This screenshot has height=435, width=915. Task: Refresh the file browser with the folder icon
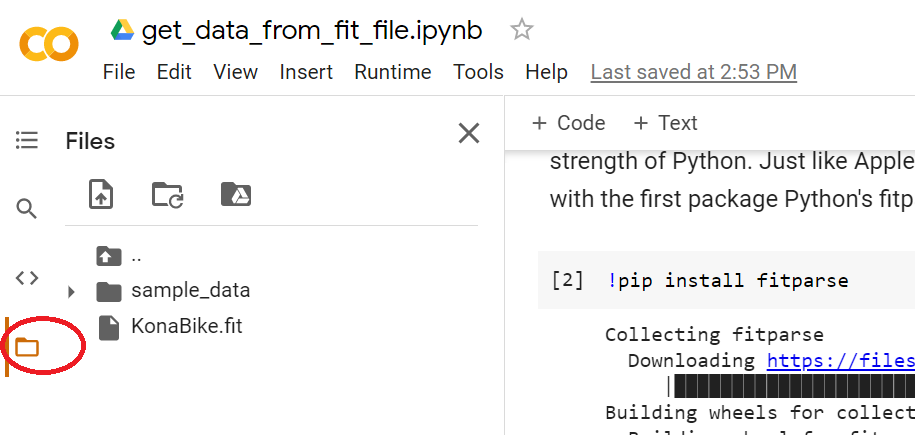tap(168, 194)
